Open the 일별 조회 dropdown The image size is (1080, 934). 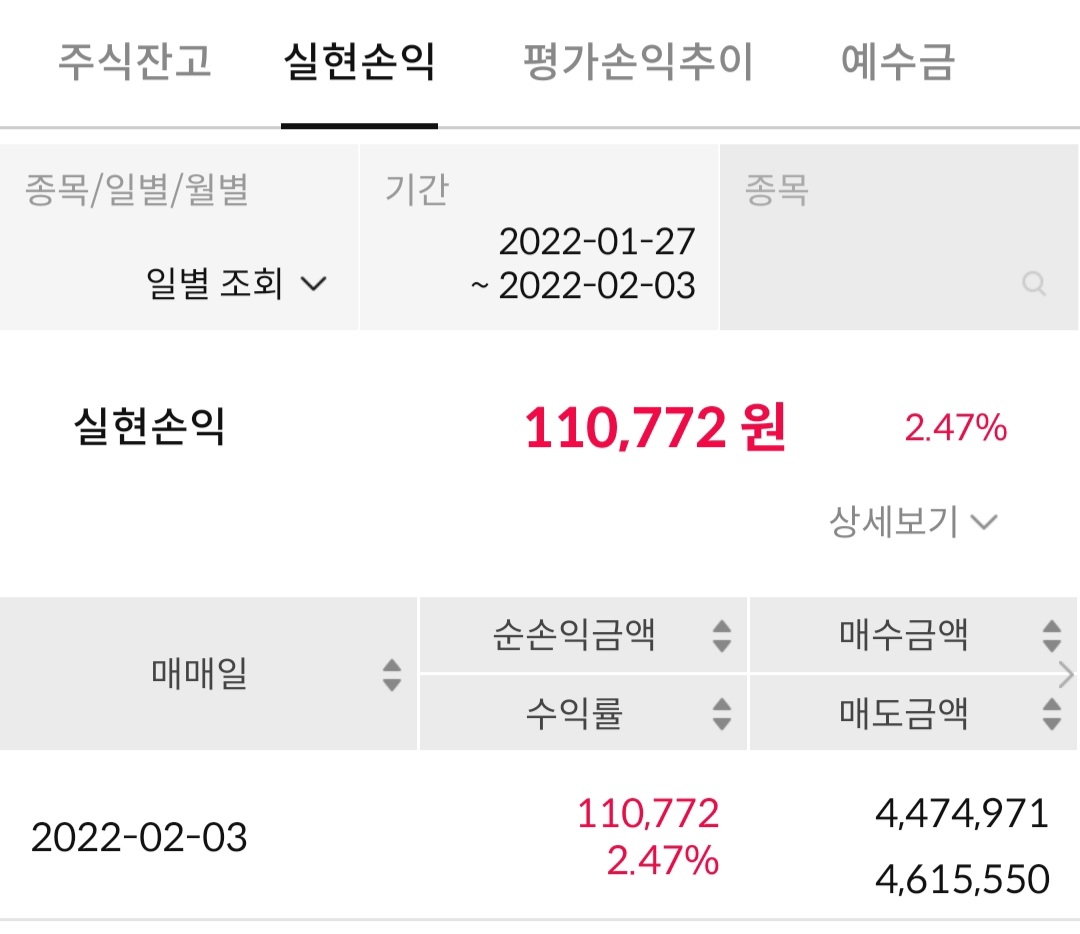pyautogui.click(x=236, y=283)
